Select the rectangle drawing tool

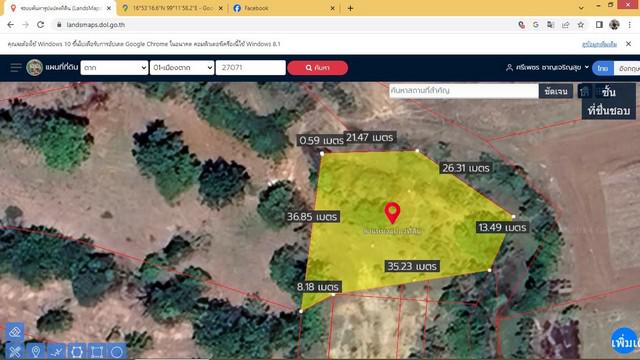coord(97,351)
